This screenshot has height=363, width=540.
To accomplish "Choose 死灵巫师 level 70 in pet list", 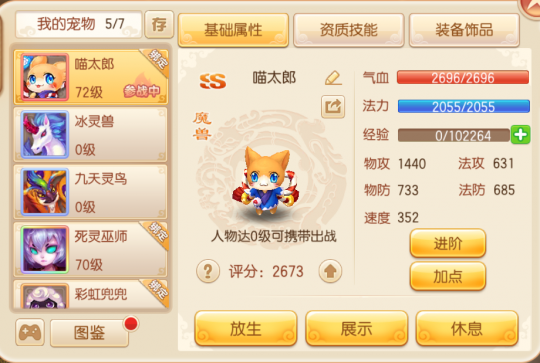I will tap(91, 250).
